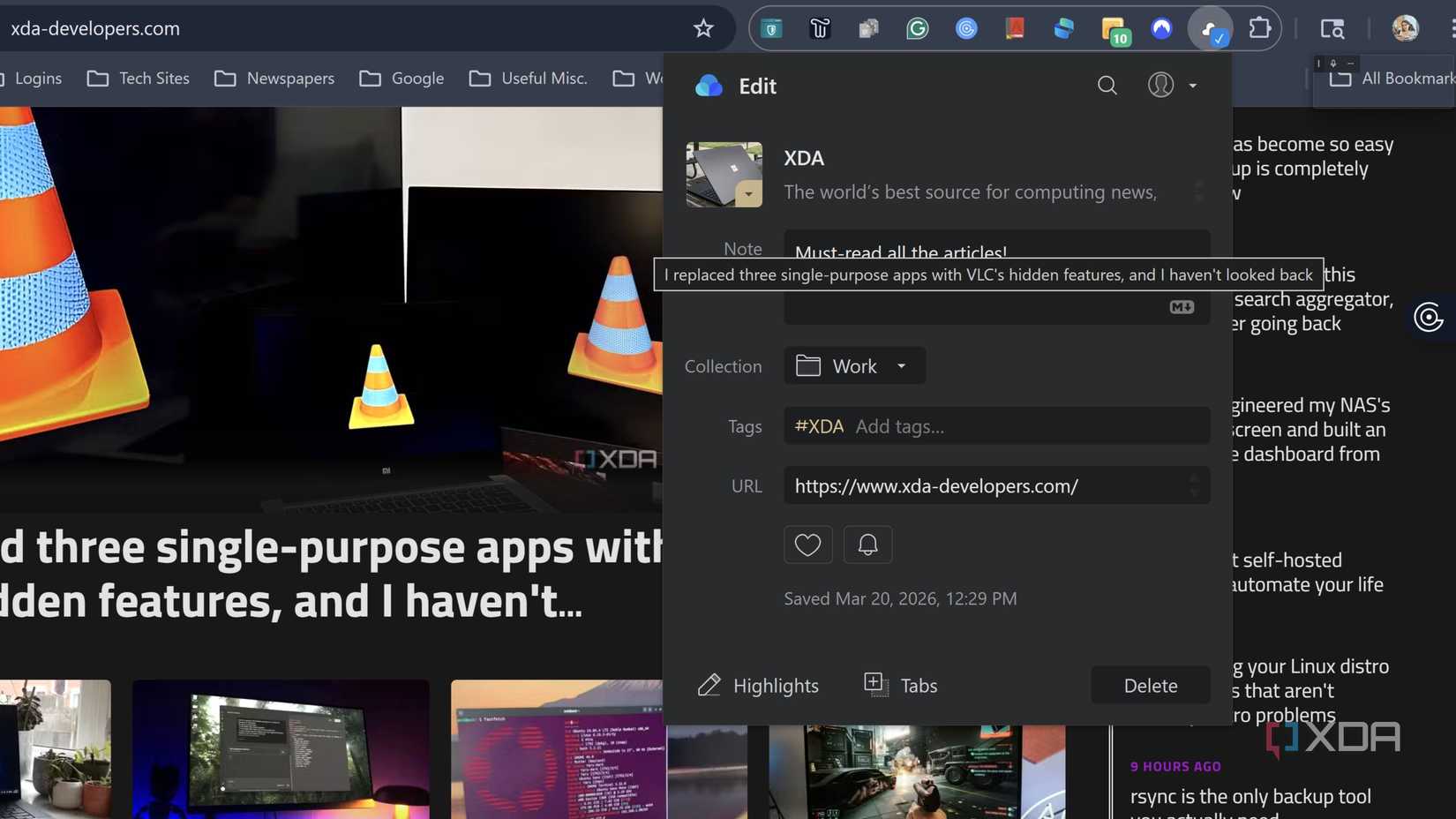The width and height of the screenshot is (1456, 819).
Task: Open the Newspapers bookmarks folder
Action: point(289,79)
